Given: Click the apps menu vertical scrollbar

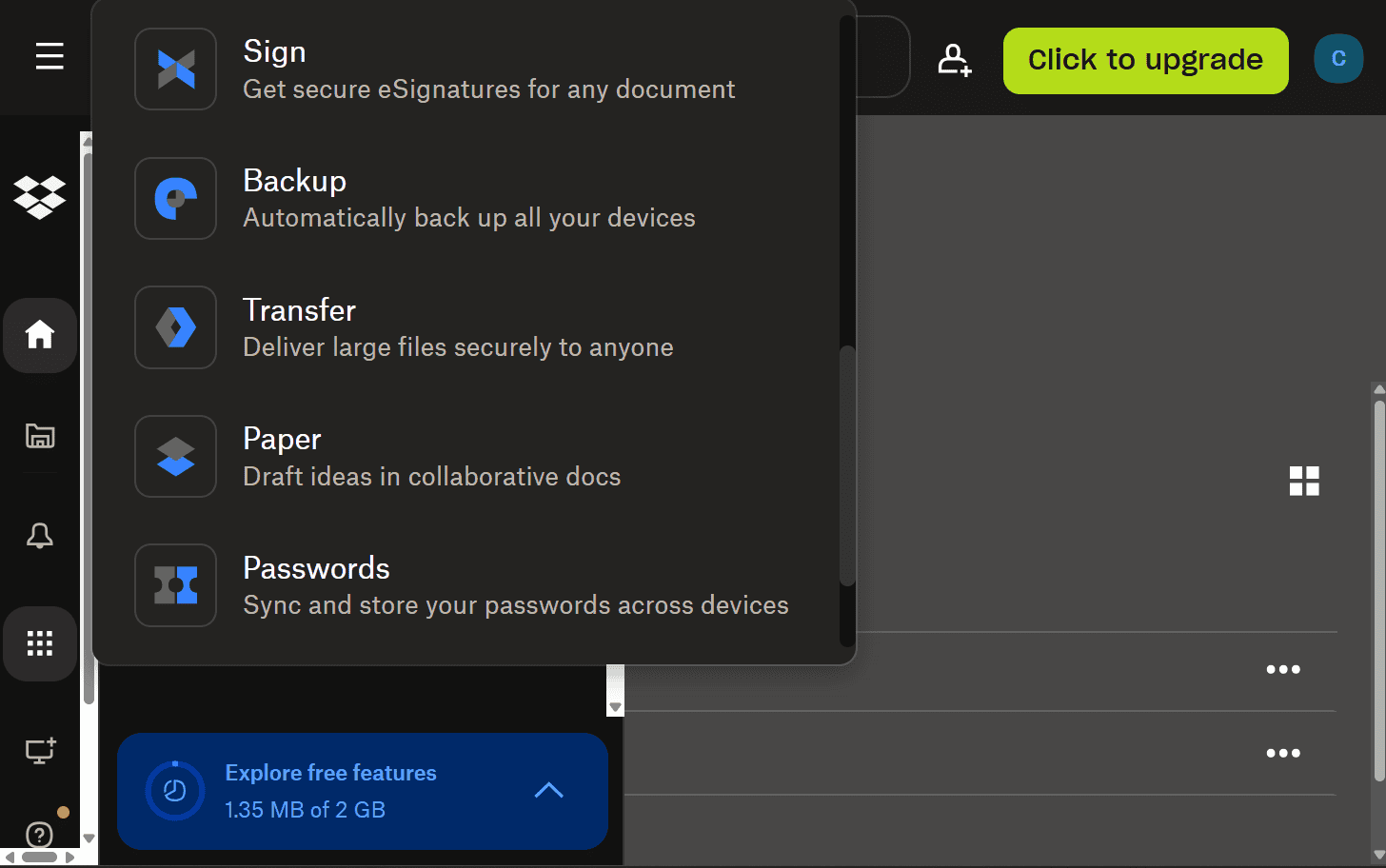Looking at the screenshot, I should click(847, 466).
